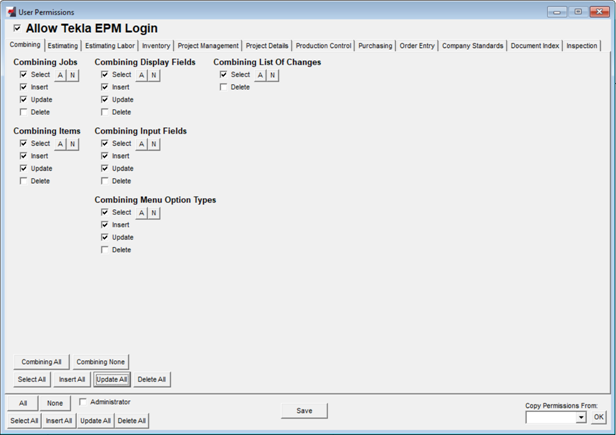This screenshot has height=435, width=616.
Task: Open the Copy Permissions From dropdown
Action: pyautogui.click(x=581, y=417)
